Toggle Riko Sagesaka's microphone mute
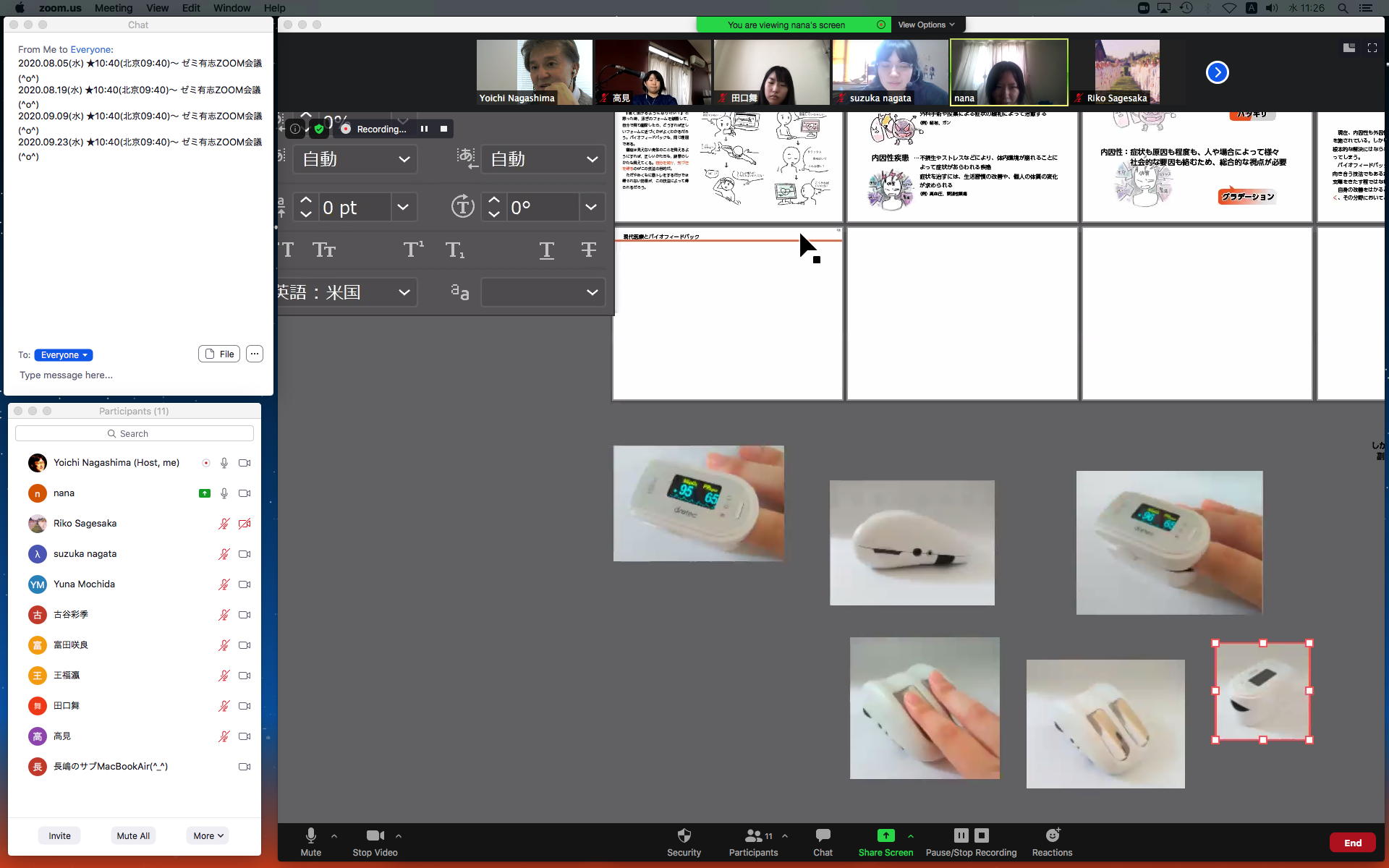This screenshot has width=1389, height=868. click(x=224, y=524)
